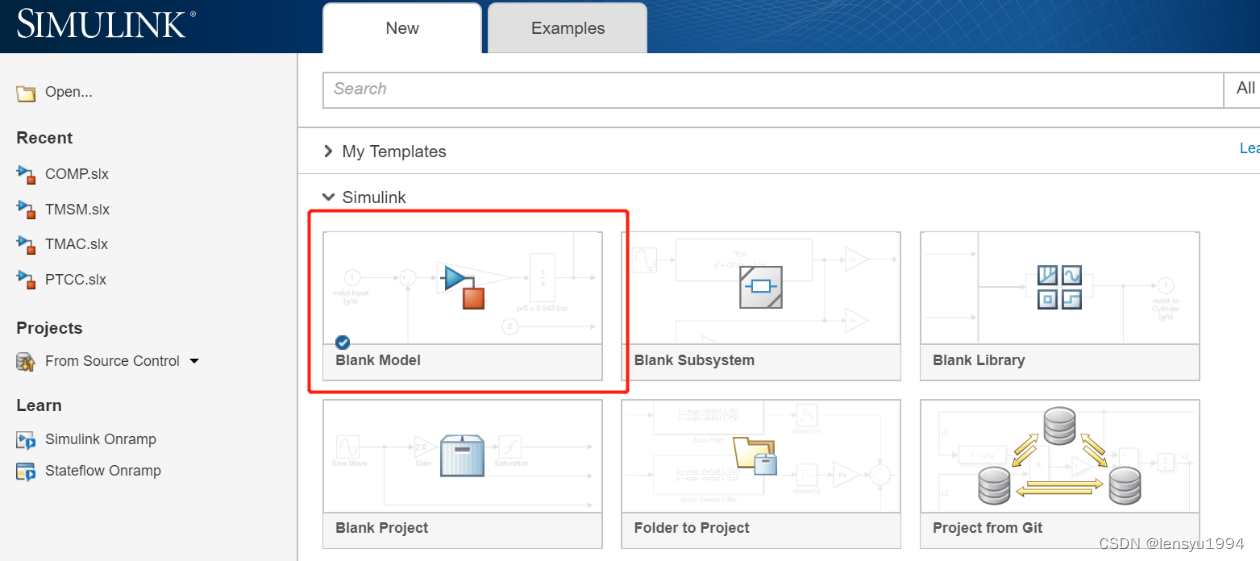Click the COMP.slx model file icon
Viewport: 1260px width, 561px height.
(26, 175)
